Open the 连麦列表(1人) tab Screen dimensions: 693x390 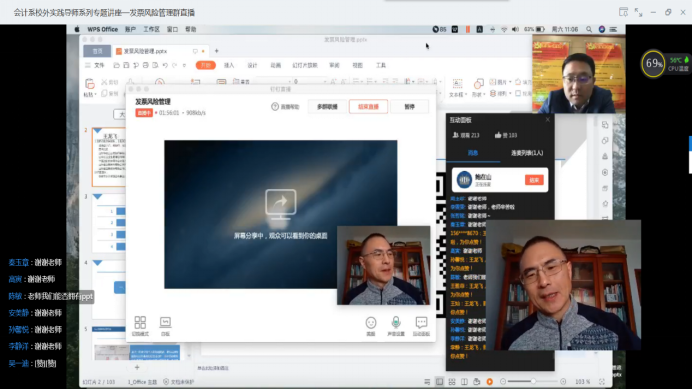(527, 153)
